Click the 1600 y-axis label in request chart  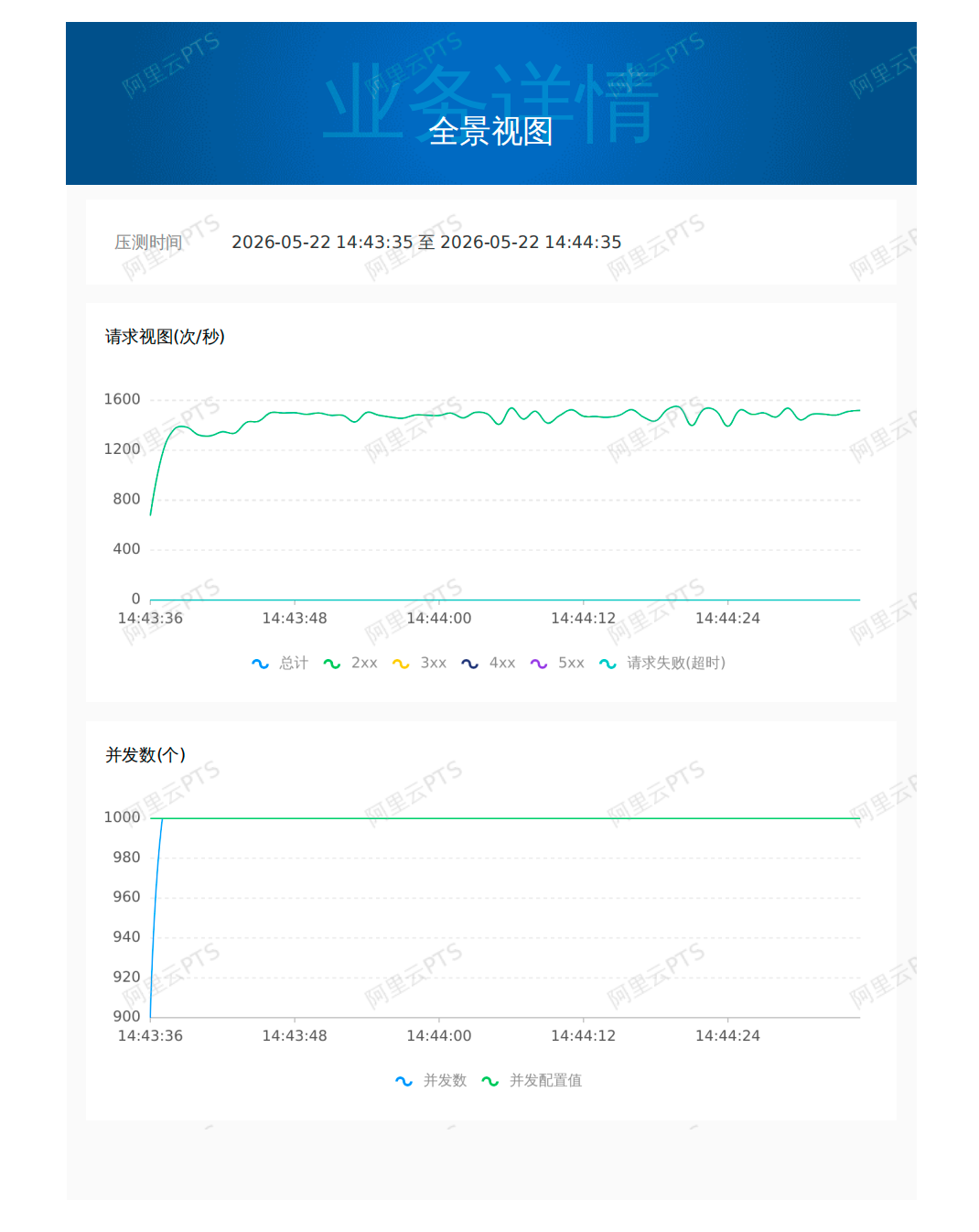(122, 399)
